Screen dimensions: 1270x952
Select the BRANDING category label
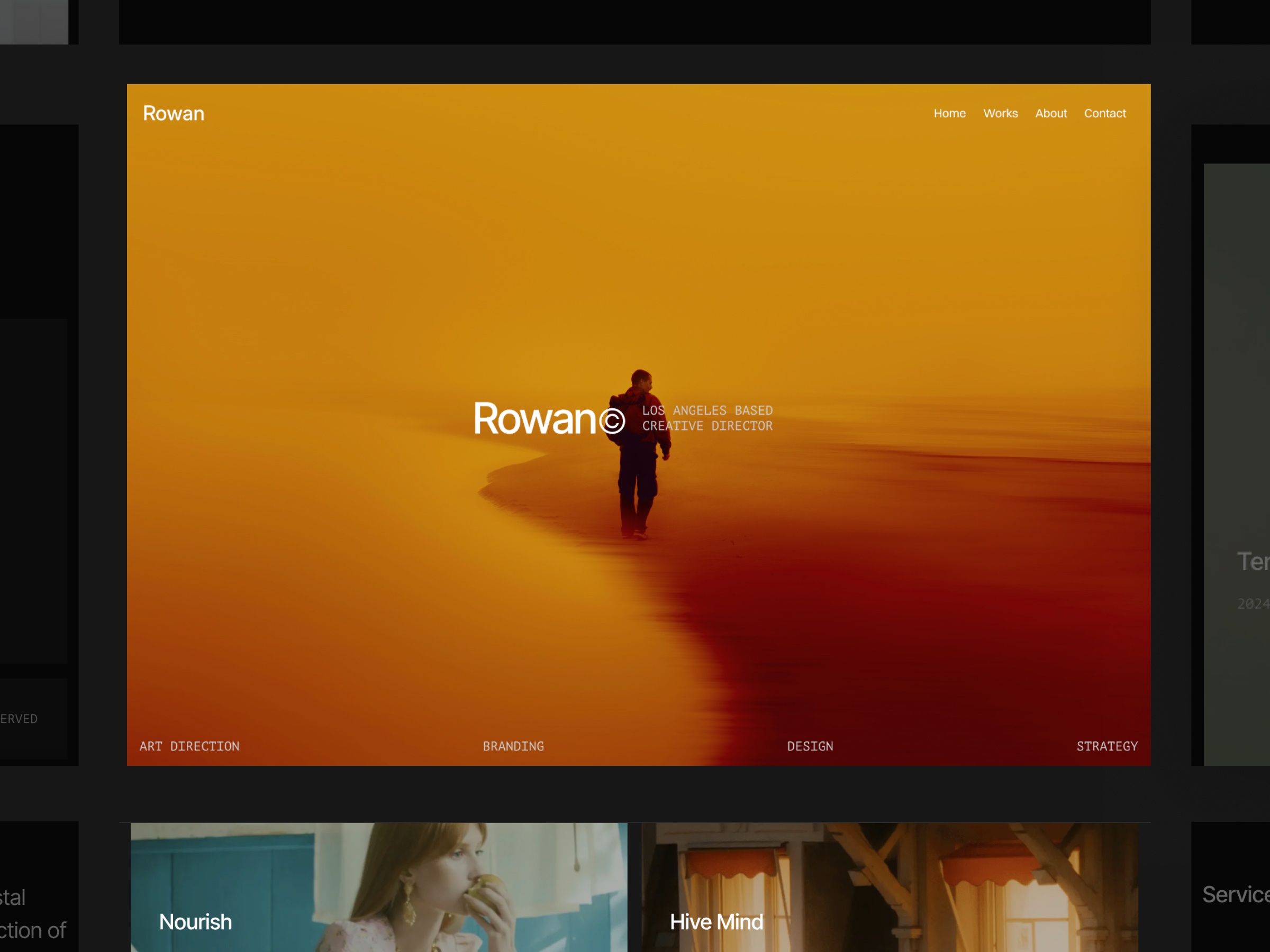click(x=513, y=747)
